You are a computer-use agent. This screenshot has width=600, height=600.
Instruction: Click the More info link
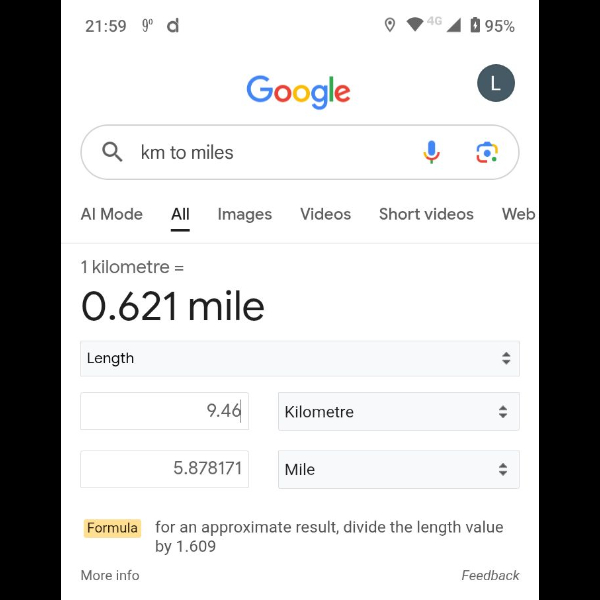click(x=110, y=575)
